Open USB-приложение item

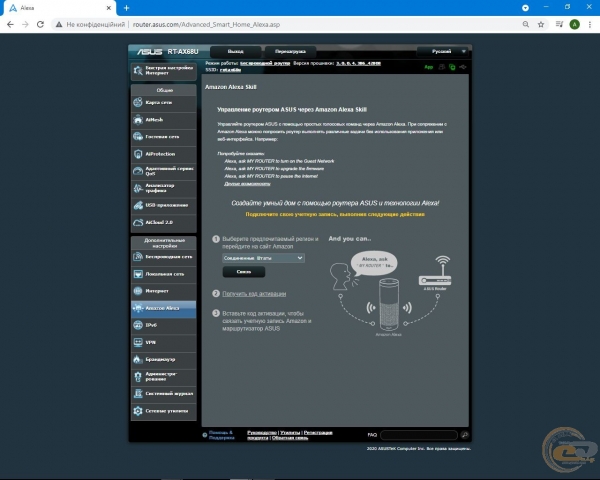point(164,205)
